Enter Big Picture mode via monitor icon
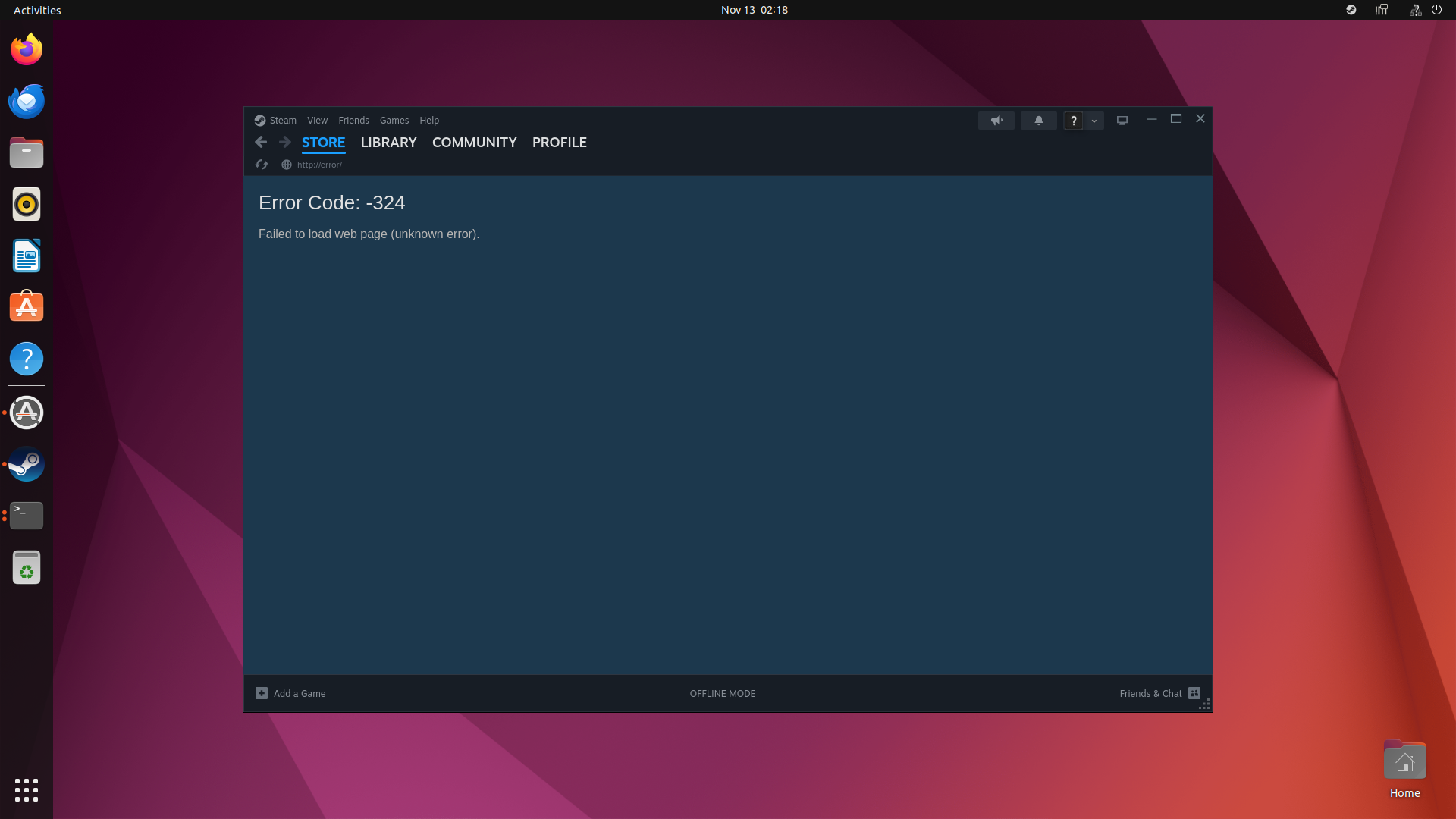The width and height of the screenshot is (1456, 819). pyautogui.click(x=1122, y=121)
